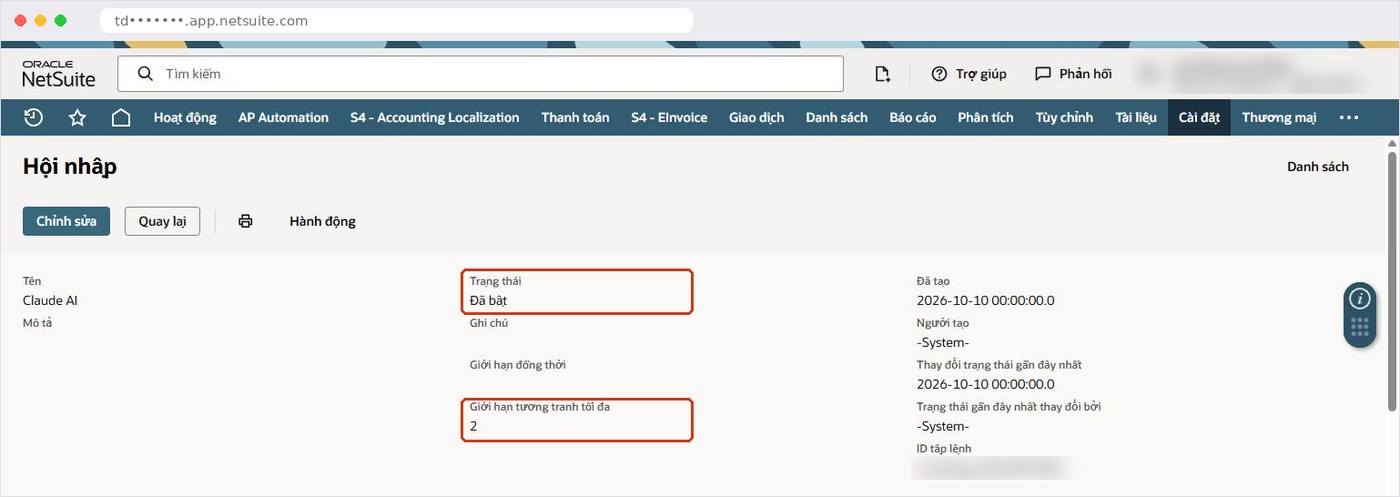
Task: Open the Thanh toán menu
Action: tap(575, 117)
